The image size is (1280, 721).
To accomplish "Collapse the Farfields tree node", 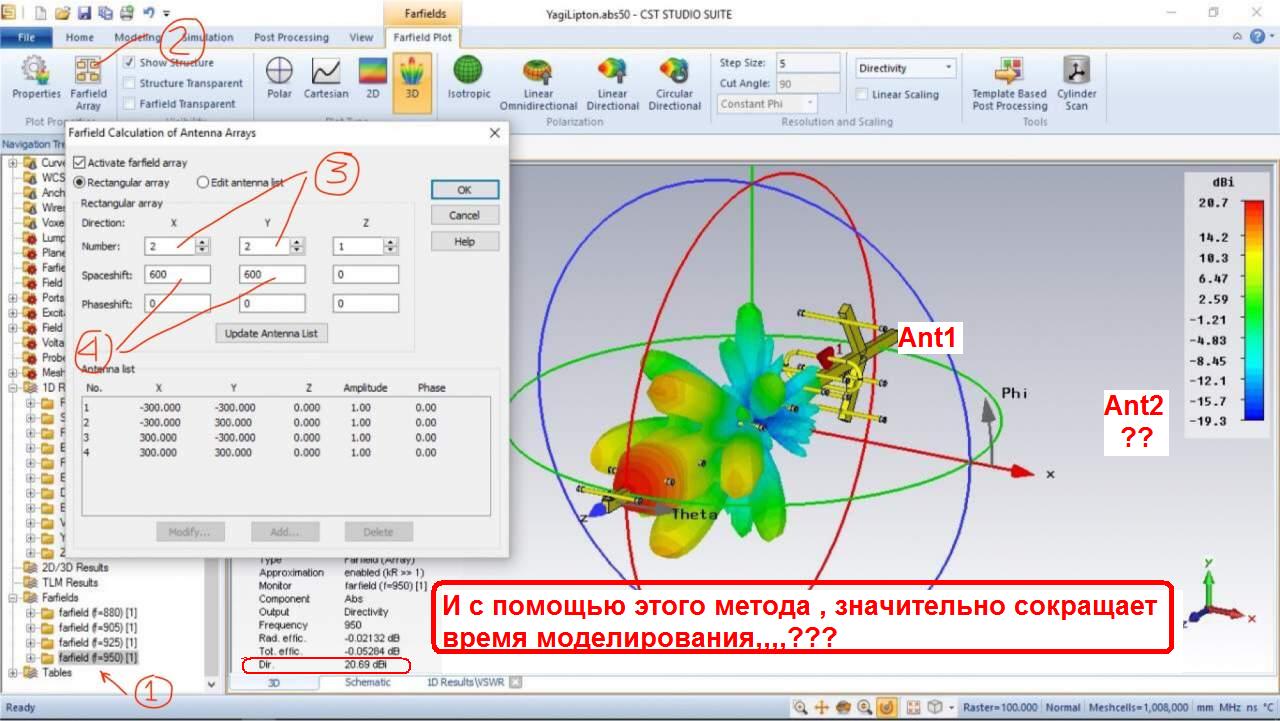I will (x=14, y=597).
